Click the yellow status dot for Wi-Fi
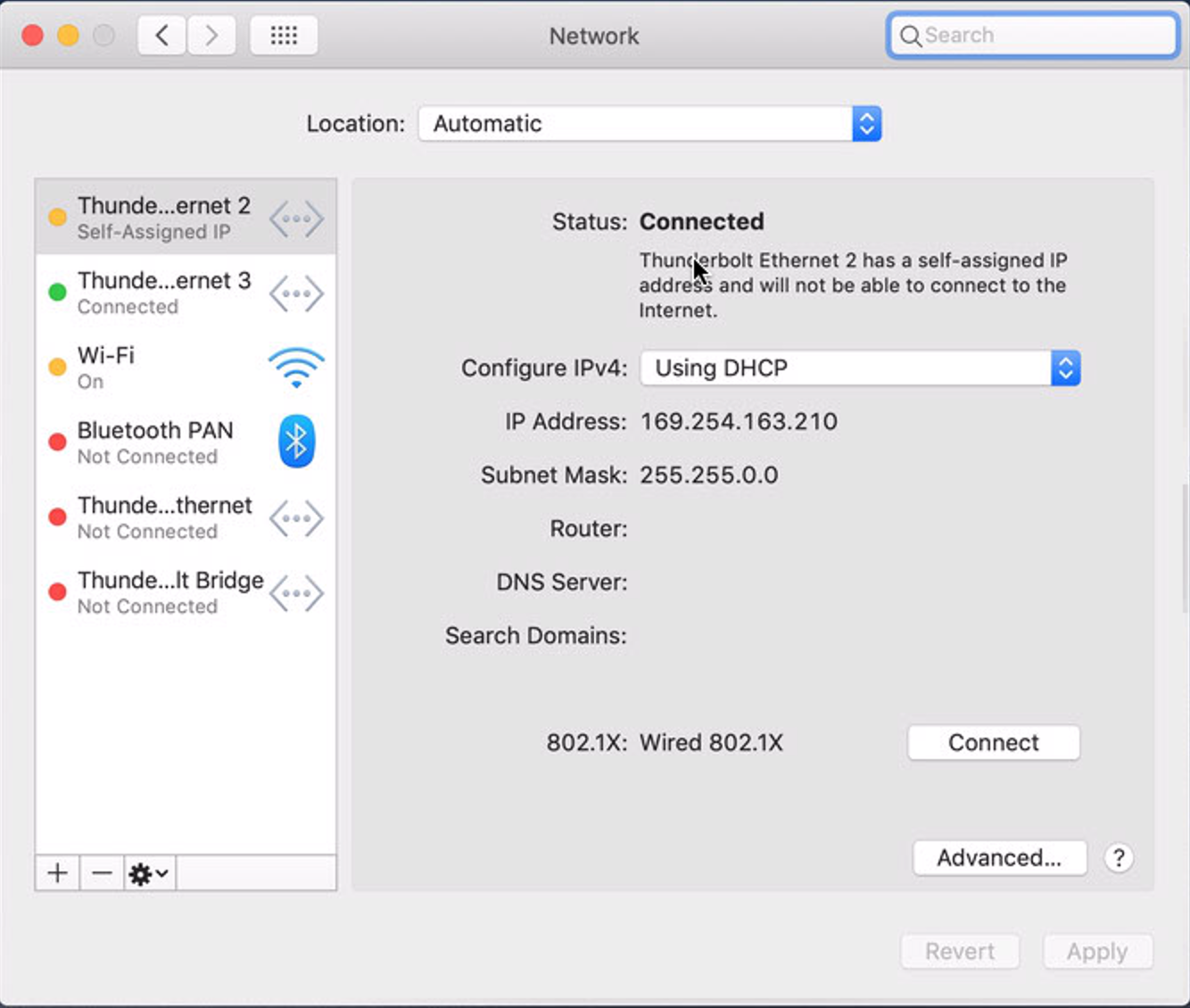Image resolution: width=1190 pixels, height=1008 pixels. (x=57, y=367)
